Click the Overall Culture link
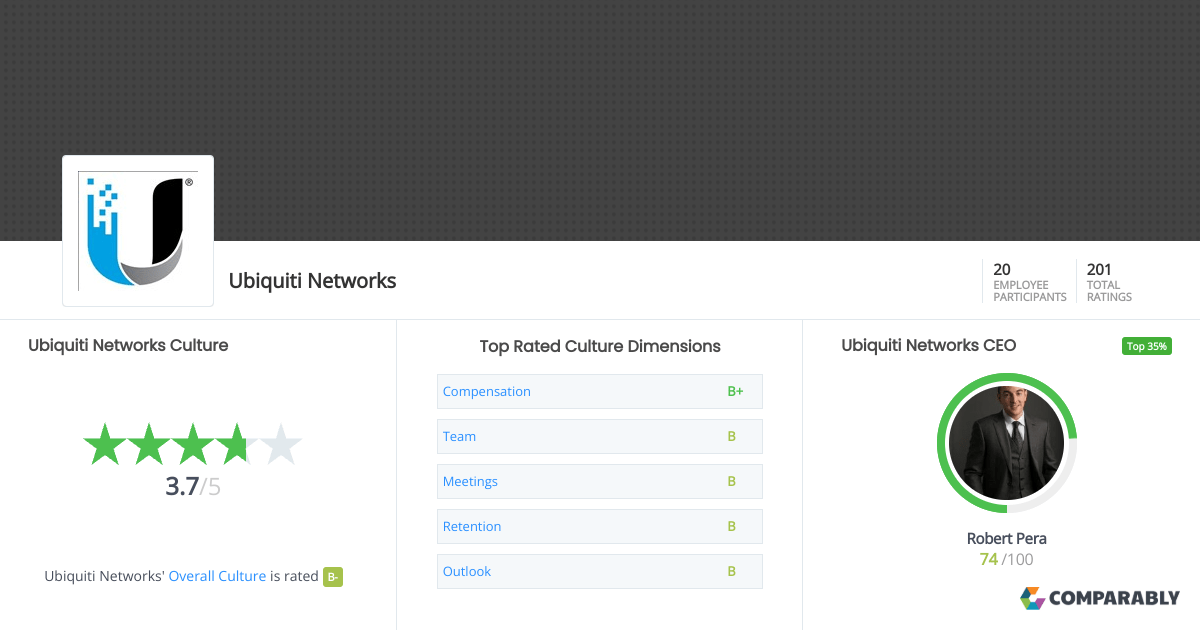Screen dimensions: 1200x630 [x=217, y=576]
